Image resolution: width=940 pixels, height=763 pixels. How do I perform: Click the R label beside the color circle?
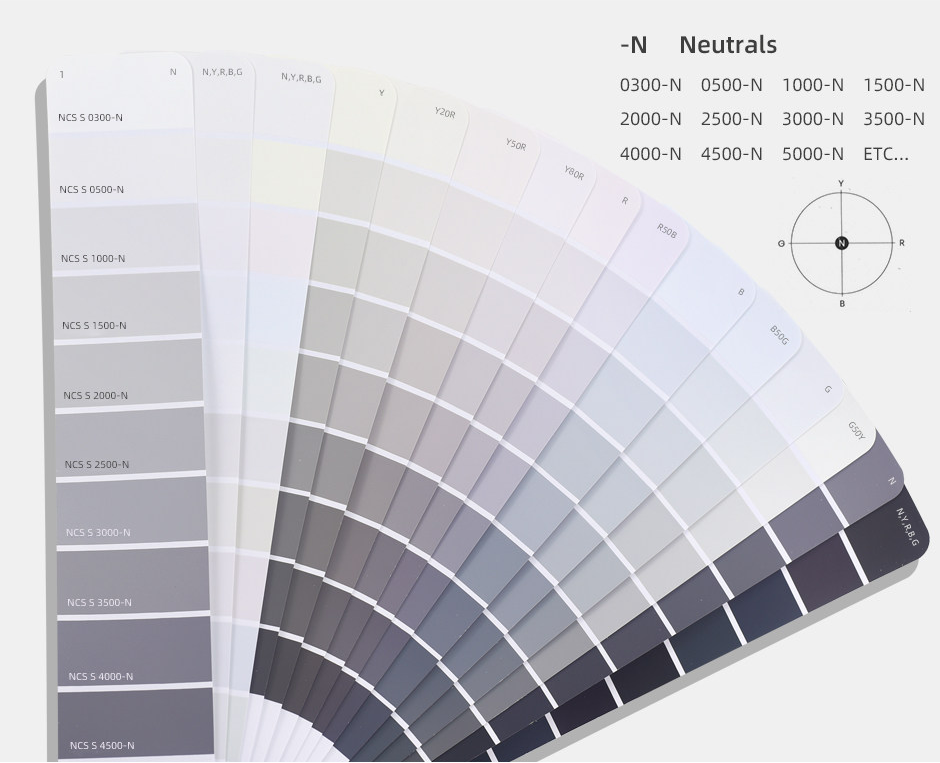(x=902, y=243)
